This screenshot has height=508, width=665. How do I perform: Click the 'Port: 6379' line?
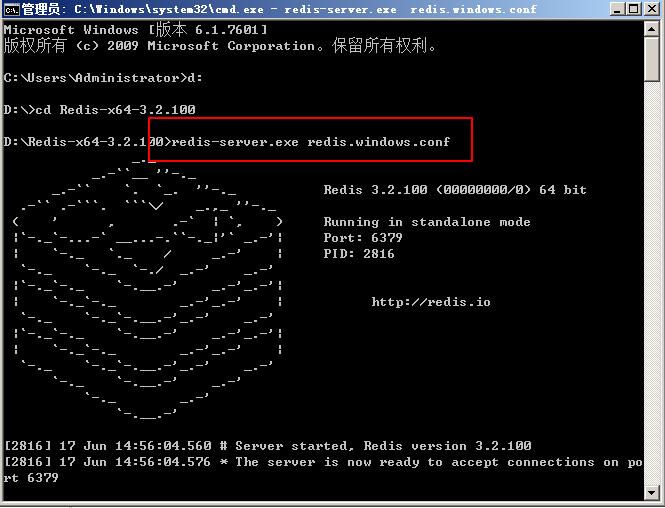pos(363,237)
